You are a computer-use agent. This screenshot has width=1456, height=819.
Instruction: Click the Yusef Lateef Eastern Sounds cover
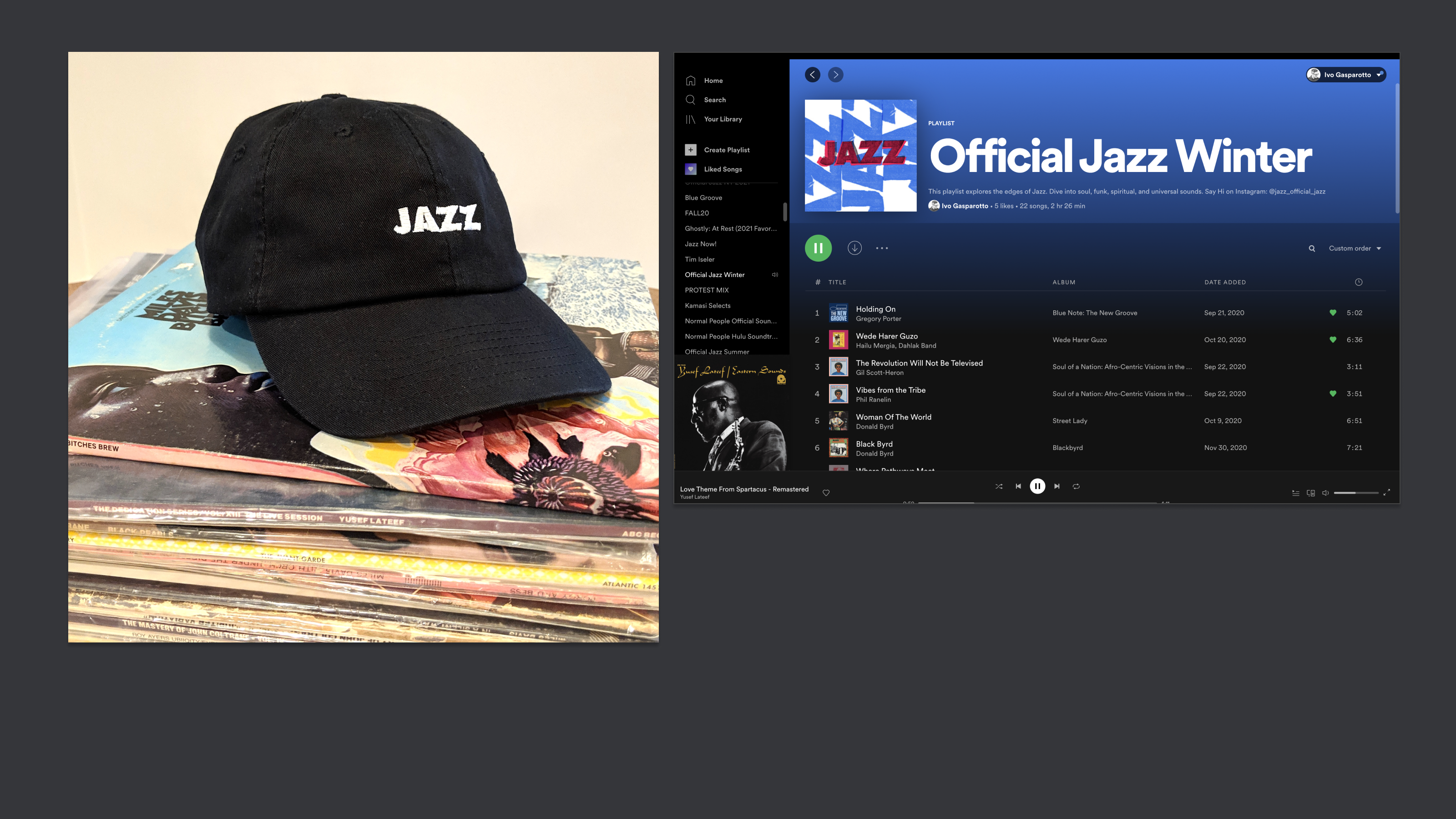point(731,415)
